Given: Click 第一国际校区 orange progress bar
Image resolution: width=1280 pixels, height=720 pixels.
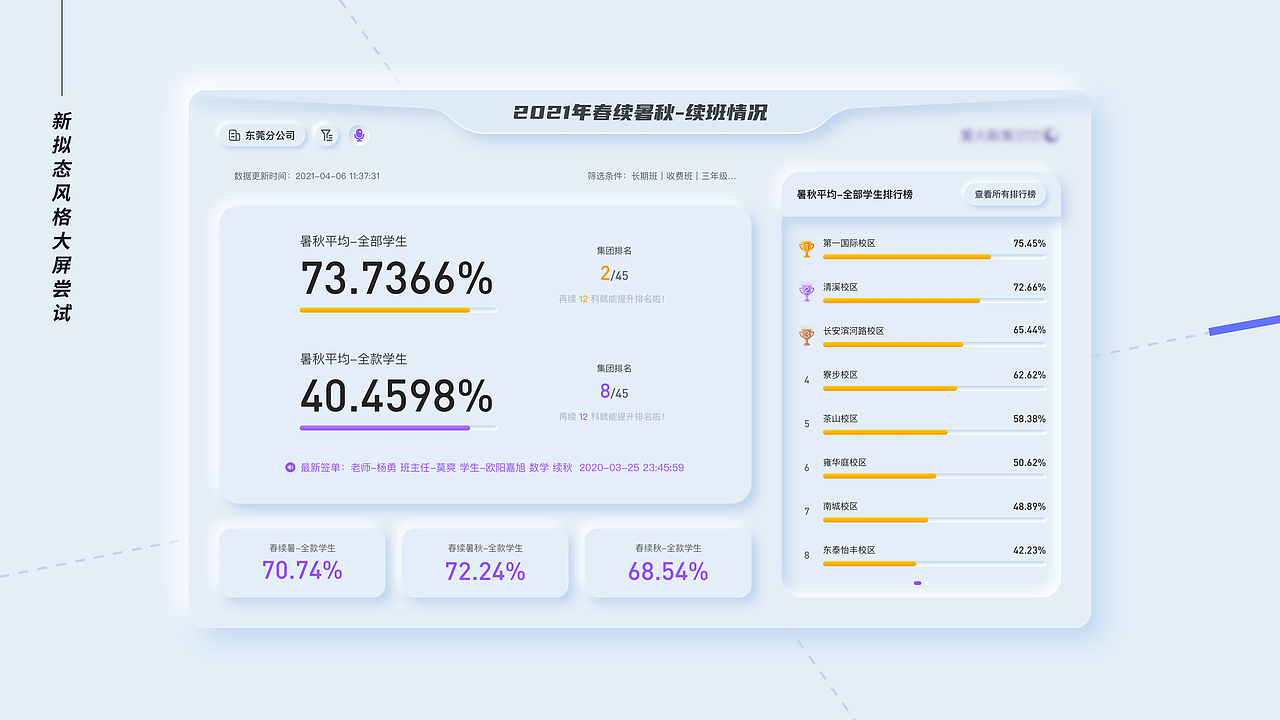Looking at the screenshot, I should coord(906,257).
